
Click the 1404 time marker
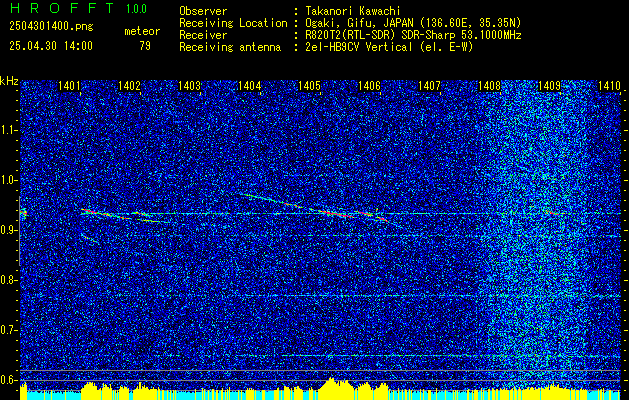250,85
